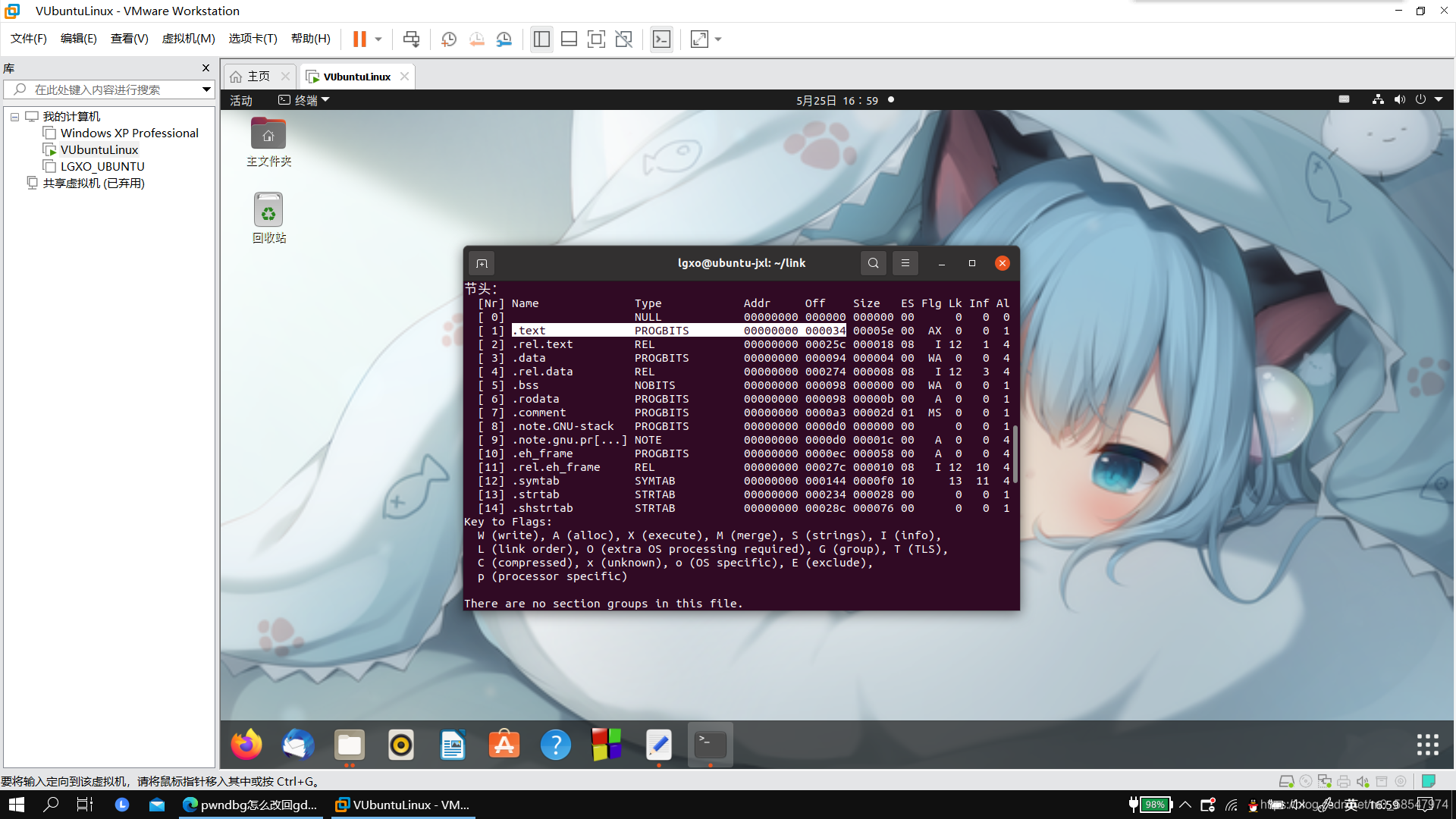Open the 帮助(H) menu

point(311,39)
